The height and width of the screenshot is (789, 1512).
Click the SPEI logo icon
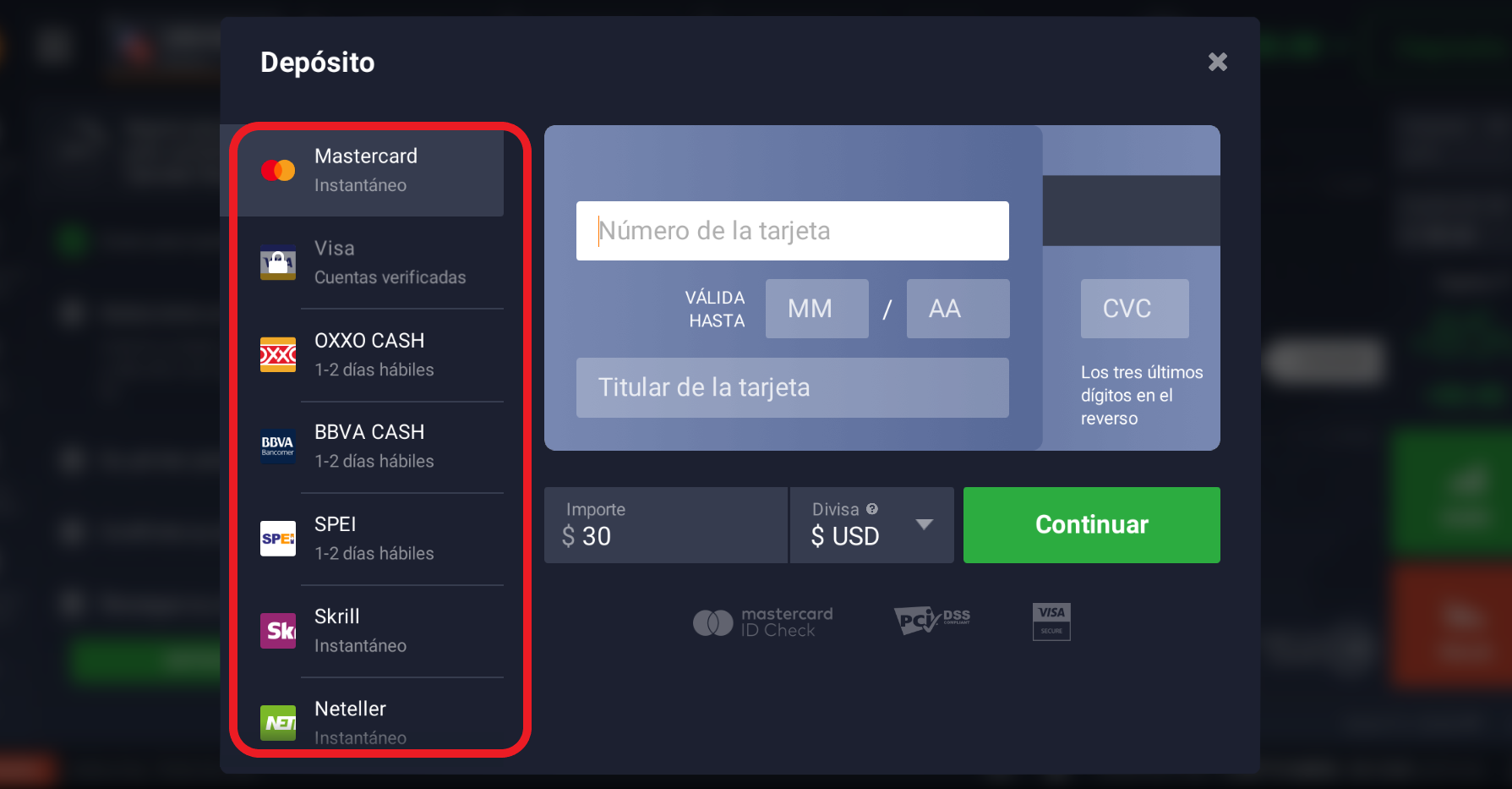278,539
